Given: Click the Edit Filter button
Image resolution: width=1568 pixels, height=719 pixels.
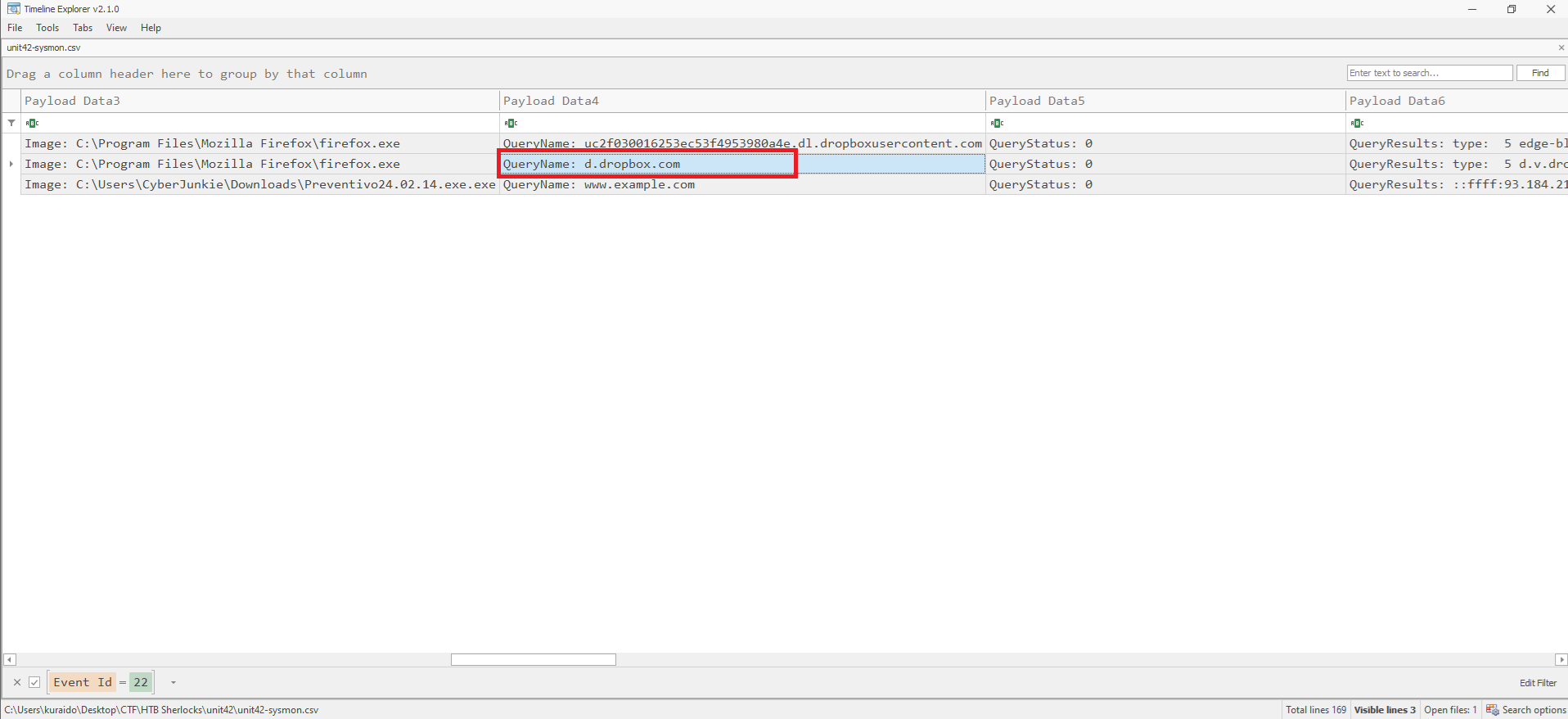Looking at the screenshot, I should (x=1538, y=683).
